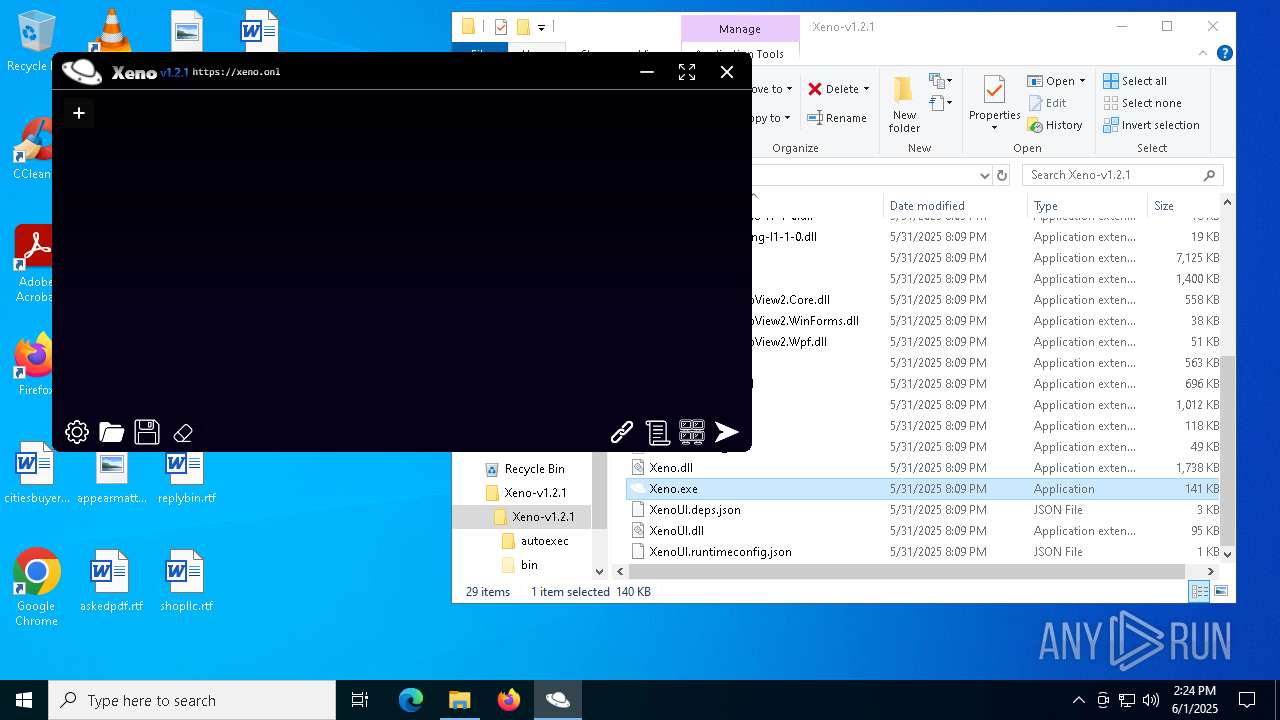Show hidden system tray icons

1078,700
